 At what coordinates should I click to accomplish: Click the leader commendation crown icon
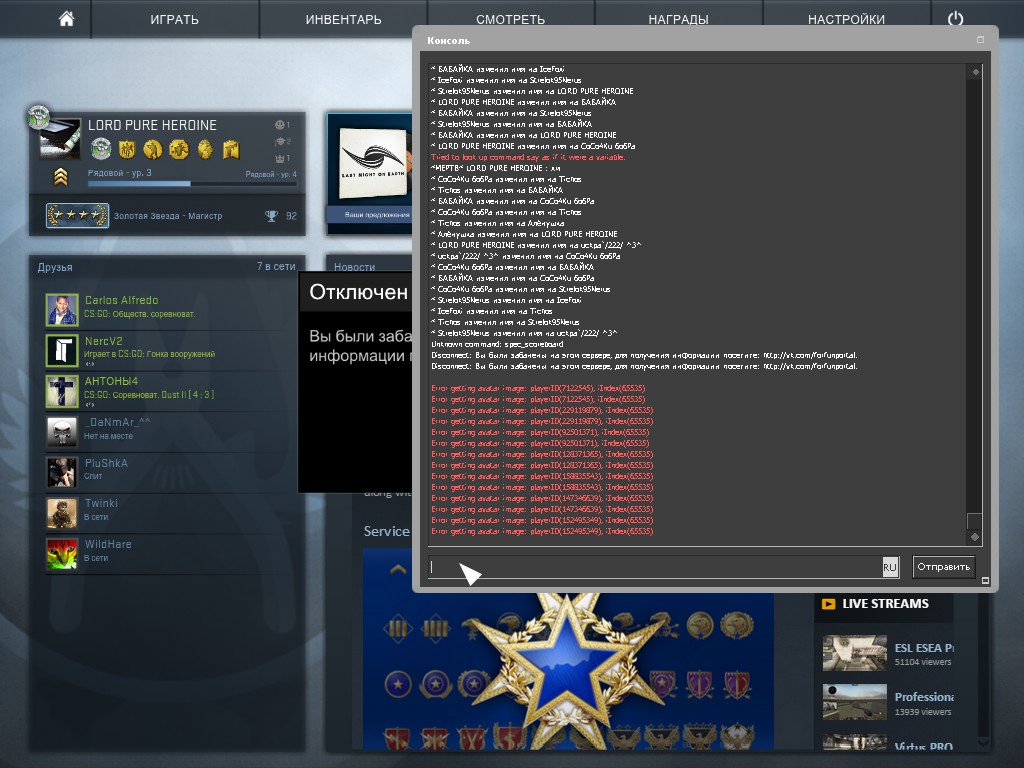point(280,158)
